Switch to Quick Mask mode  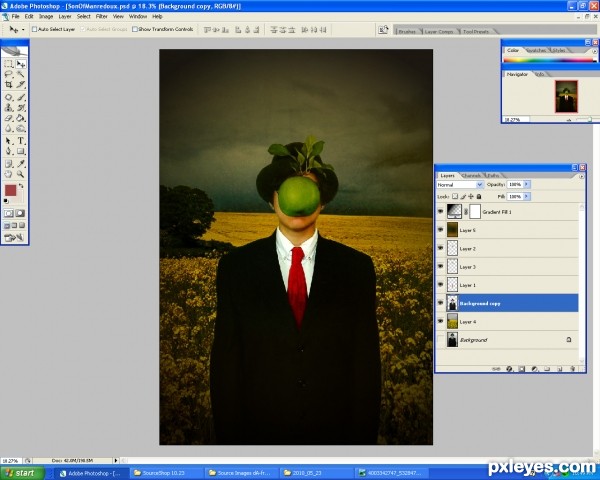point(20,213)
